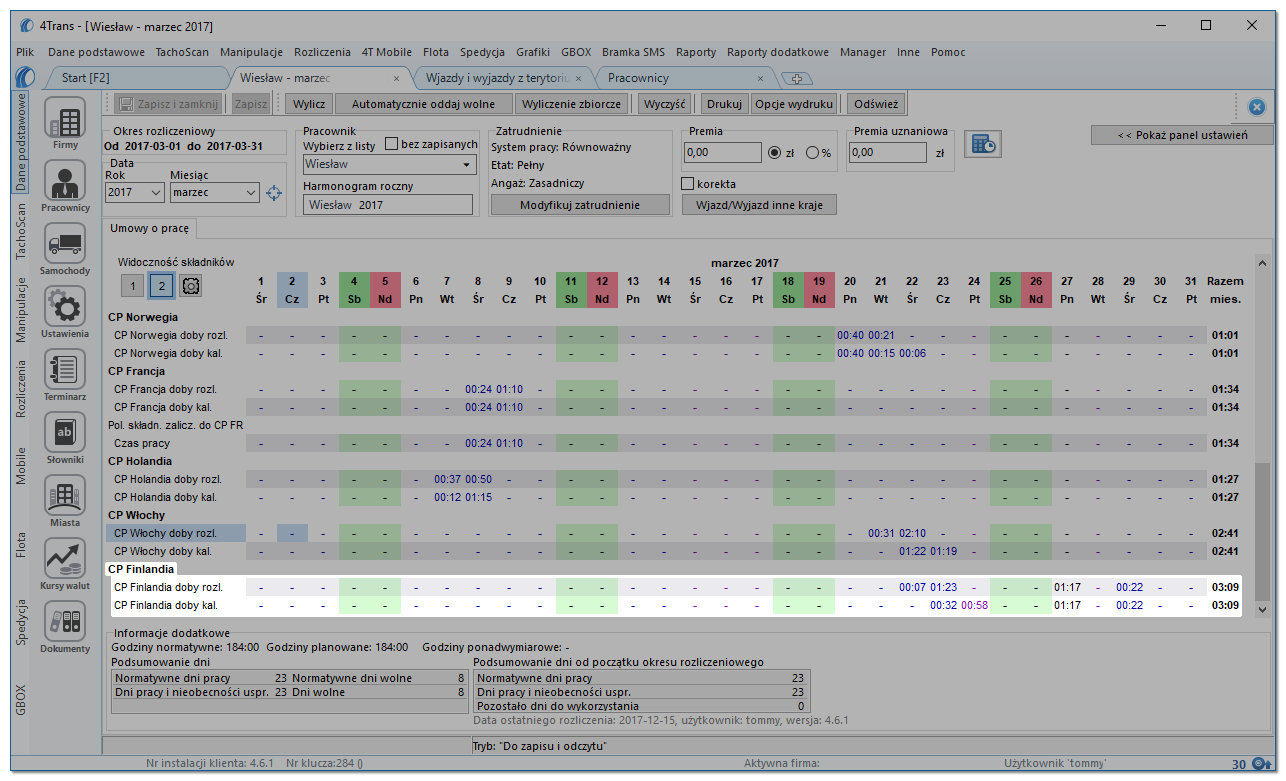Open the Rok year dropdown

click(156, 192)
